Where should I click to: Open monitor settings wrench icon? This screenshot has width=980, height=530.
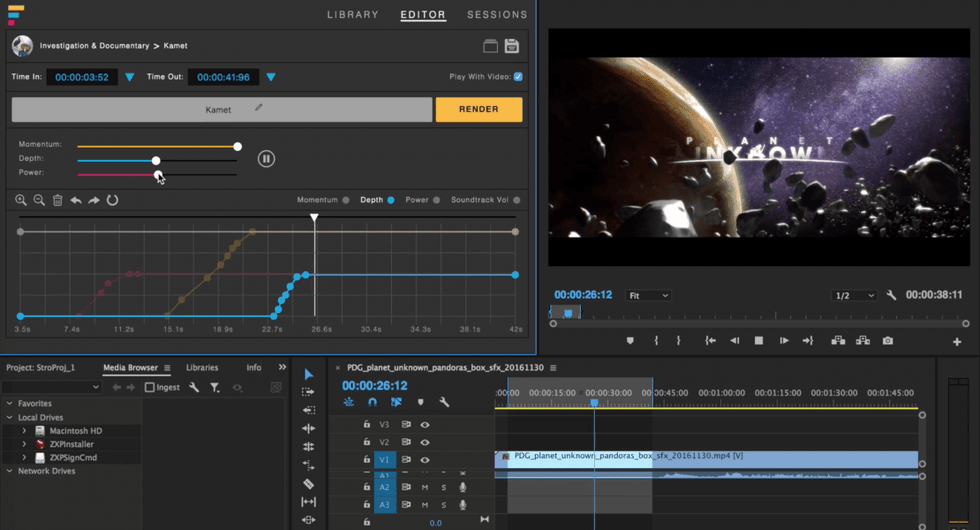(891, 295)
